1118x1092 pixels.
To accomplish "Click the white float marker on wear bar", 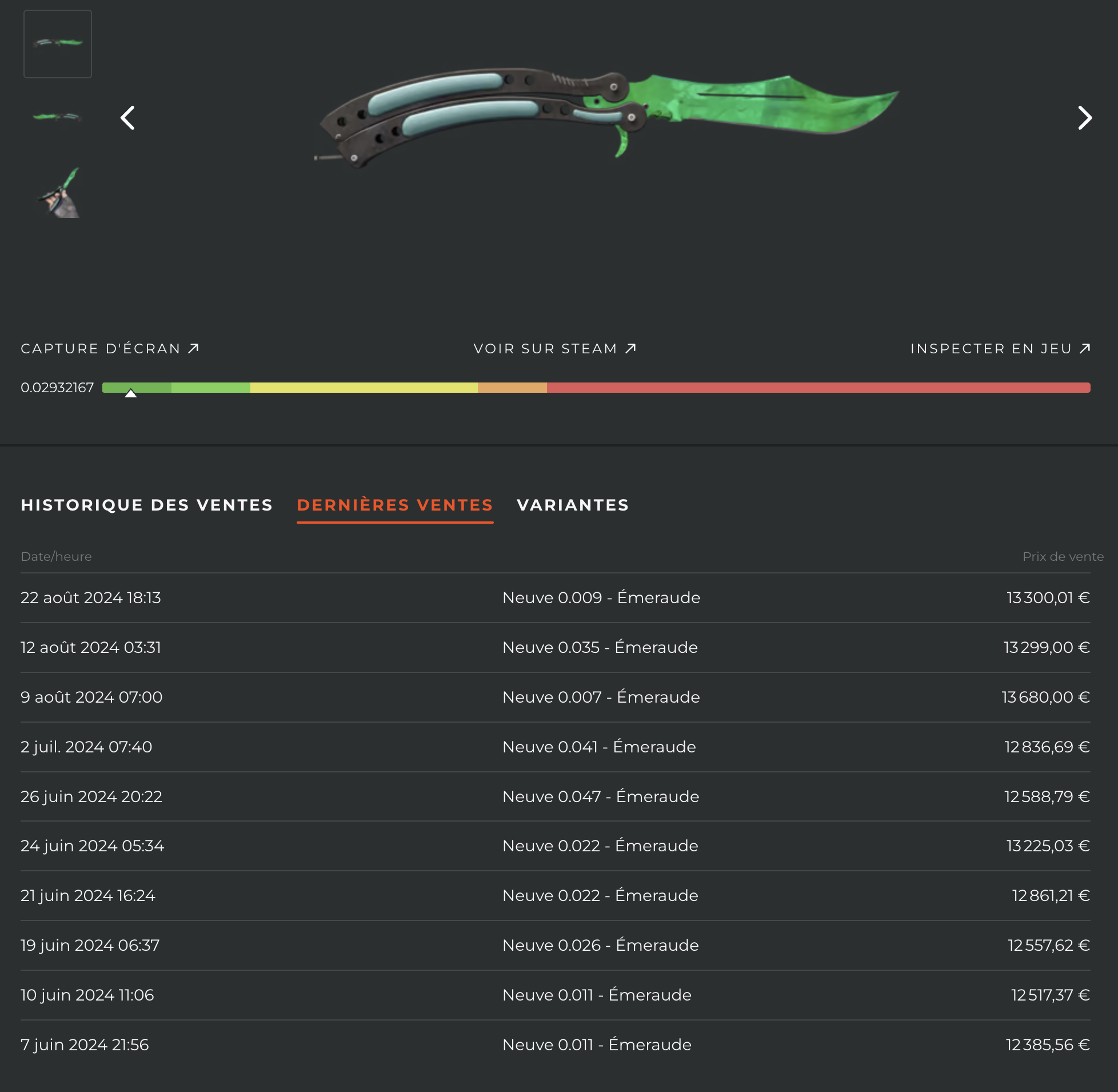I will 131,393.
